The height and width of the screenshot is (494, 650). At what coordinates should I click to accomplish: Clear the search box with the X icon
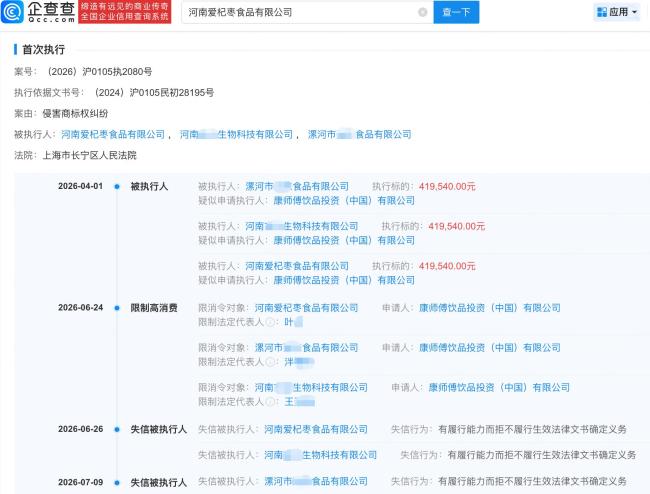coord(422,12)
